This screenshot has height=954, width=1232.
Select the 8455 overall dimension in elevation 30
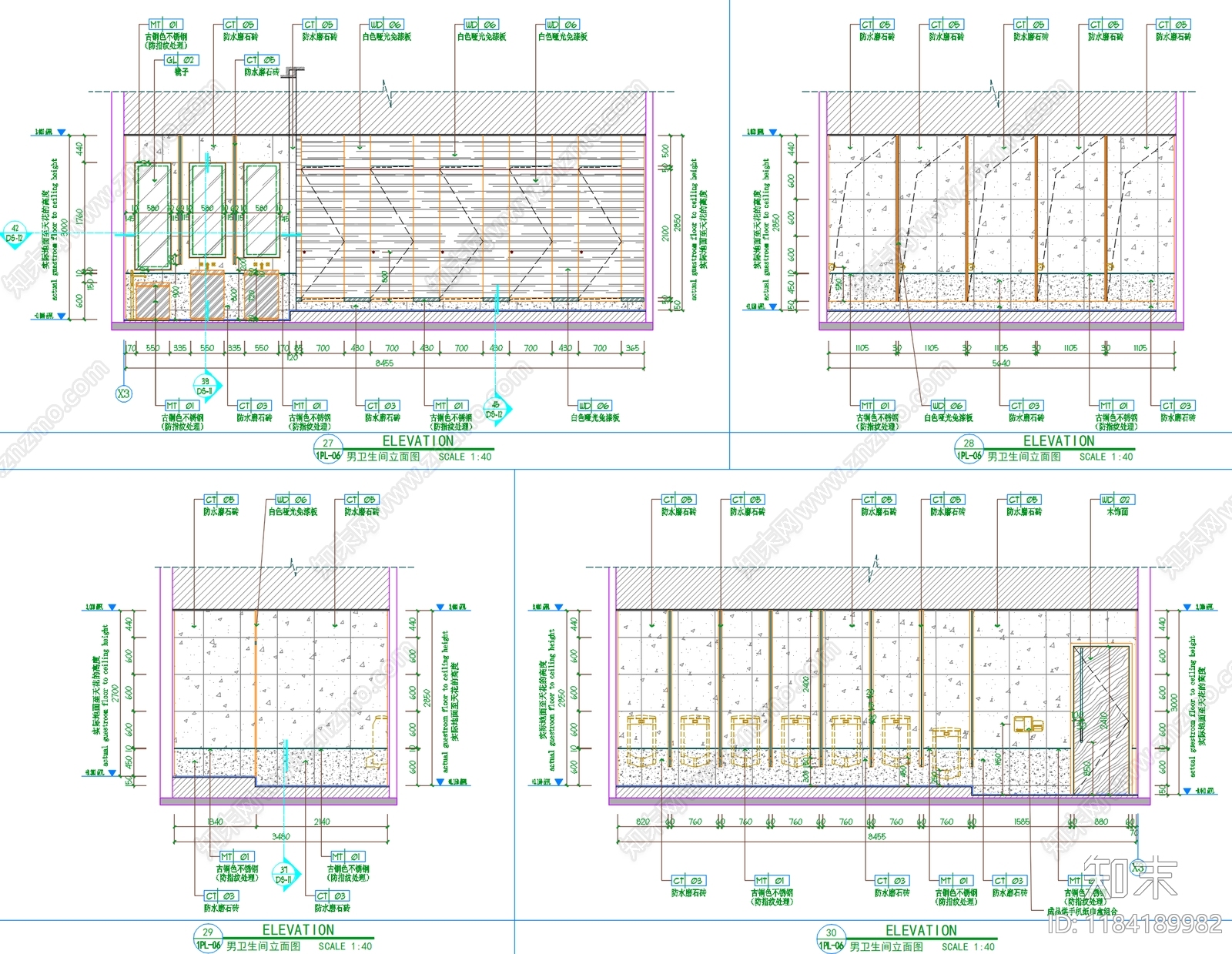tap(877, 837)
